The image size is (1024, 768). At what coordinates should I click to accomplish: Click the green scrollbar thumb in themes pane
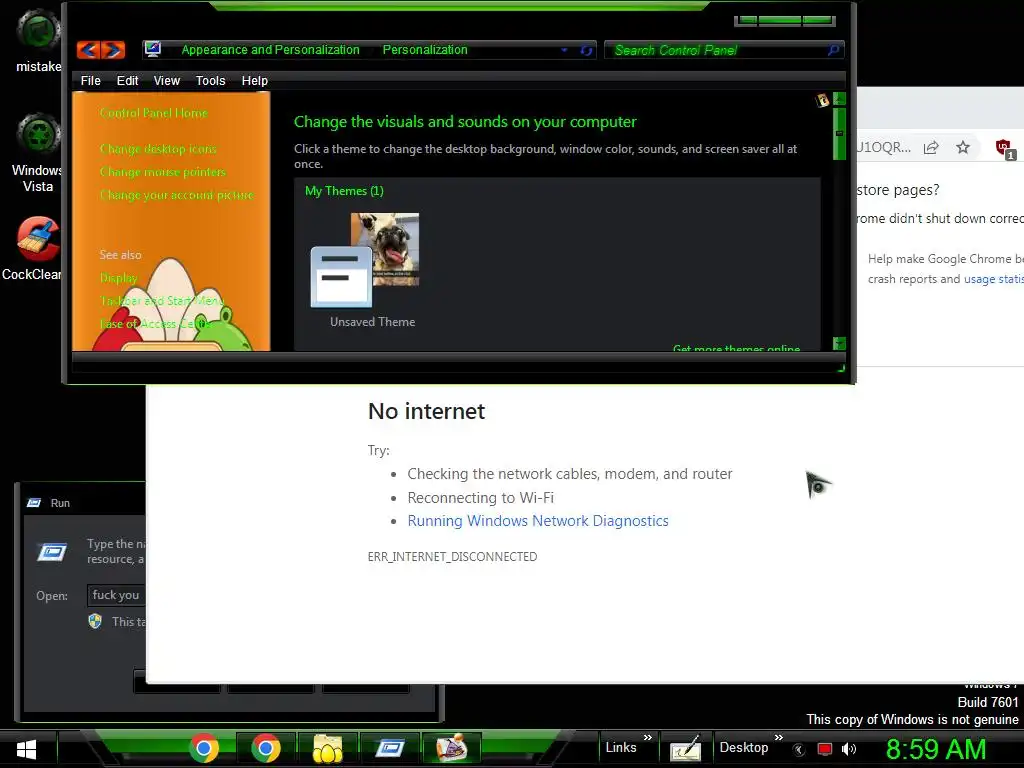coord(840,133)
